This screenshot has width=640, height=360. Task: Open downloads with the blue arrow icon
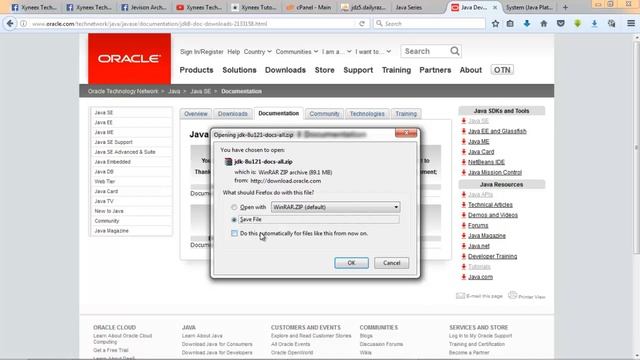coord(527,24)
